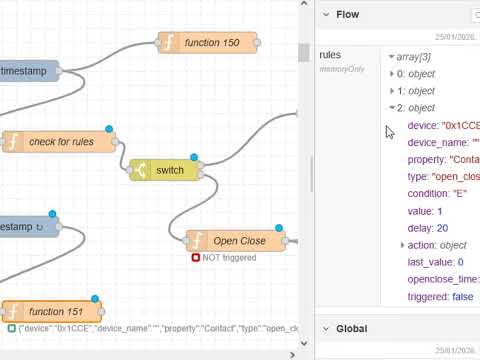Click the switch node's branching icon
The image size is (480, 360).
[x=140, y=170]
